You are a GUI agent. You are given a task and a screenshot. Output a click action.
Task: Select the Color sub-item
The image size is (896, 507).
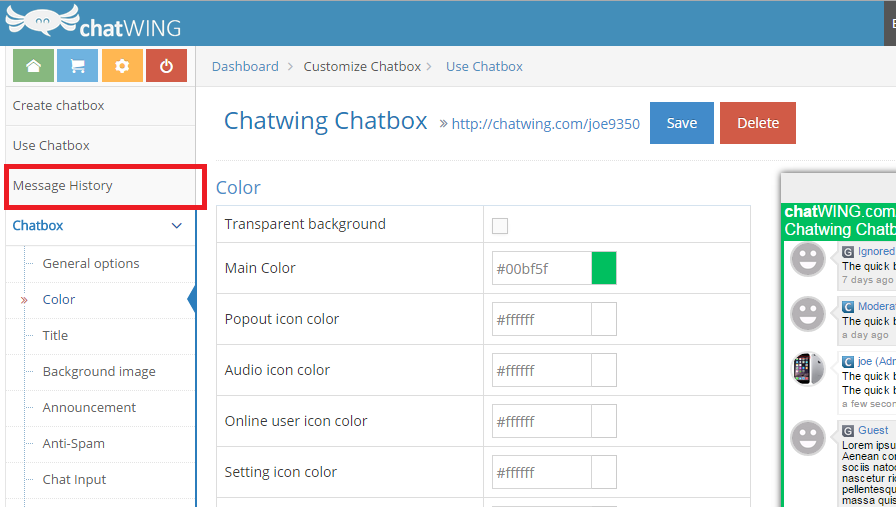tap(59, 300)
